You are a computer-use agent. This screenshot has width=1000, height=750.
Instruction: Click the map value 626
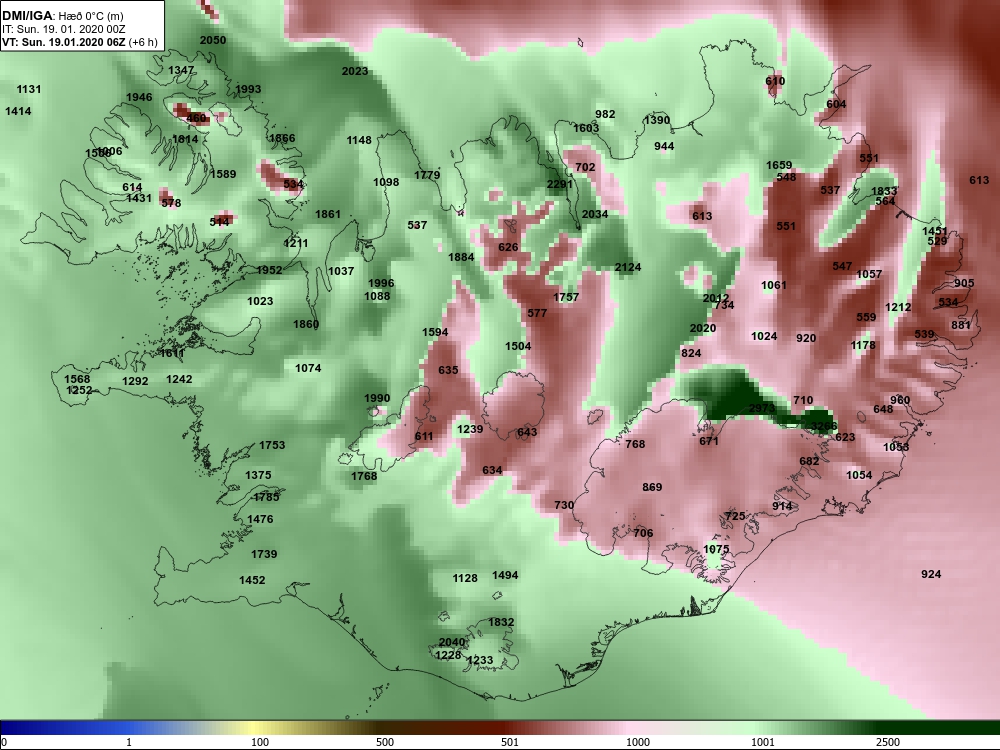point(508,247)
